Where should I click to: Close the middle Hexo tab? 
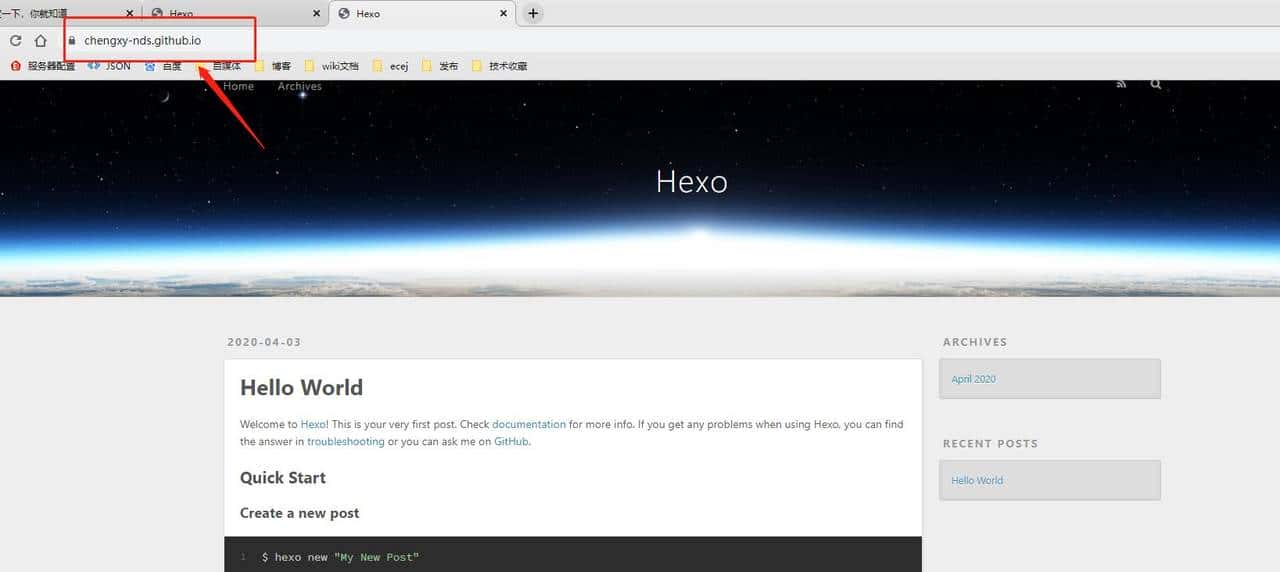318,14
